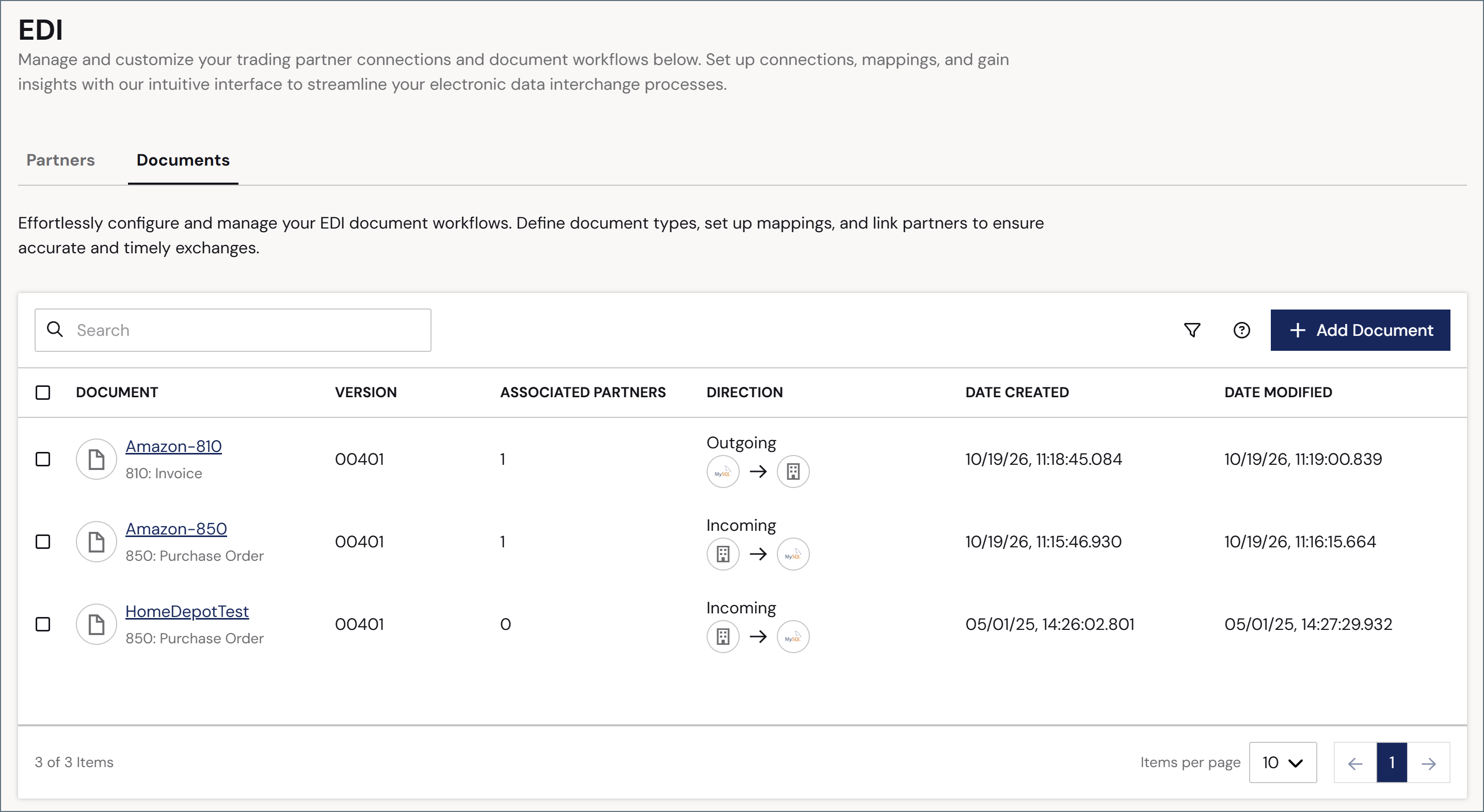Screen dimensions: 1484x812
Task: Click the date modified 10/19/26, 11:19:00.839
Action: [x=1303, y=459]
